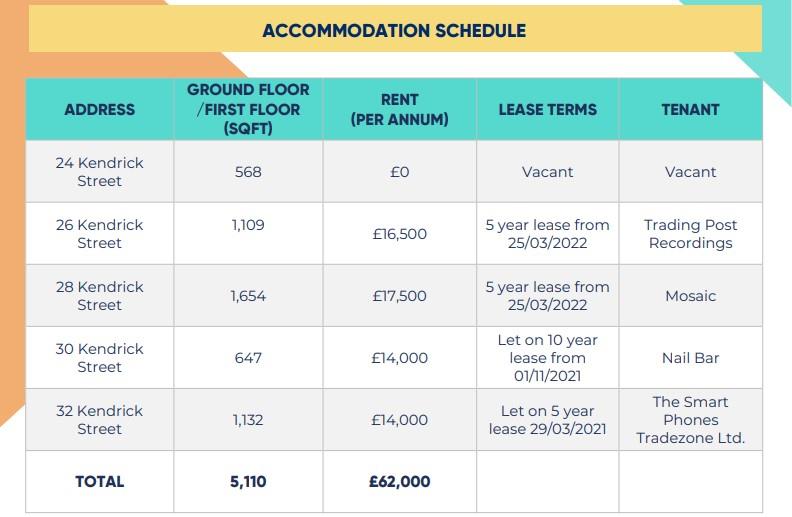792x517 pixels.
Task: Click the 24 Kendrick Street address cell
Action: (x=99, y=172)
